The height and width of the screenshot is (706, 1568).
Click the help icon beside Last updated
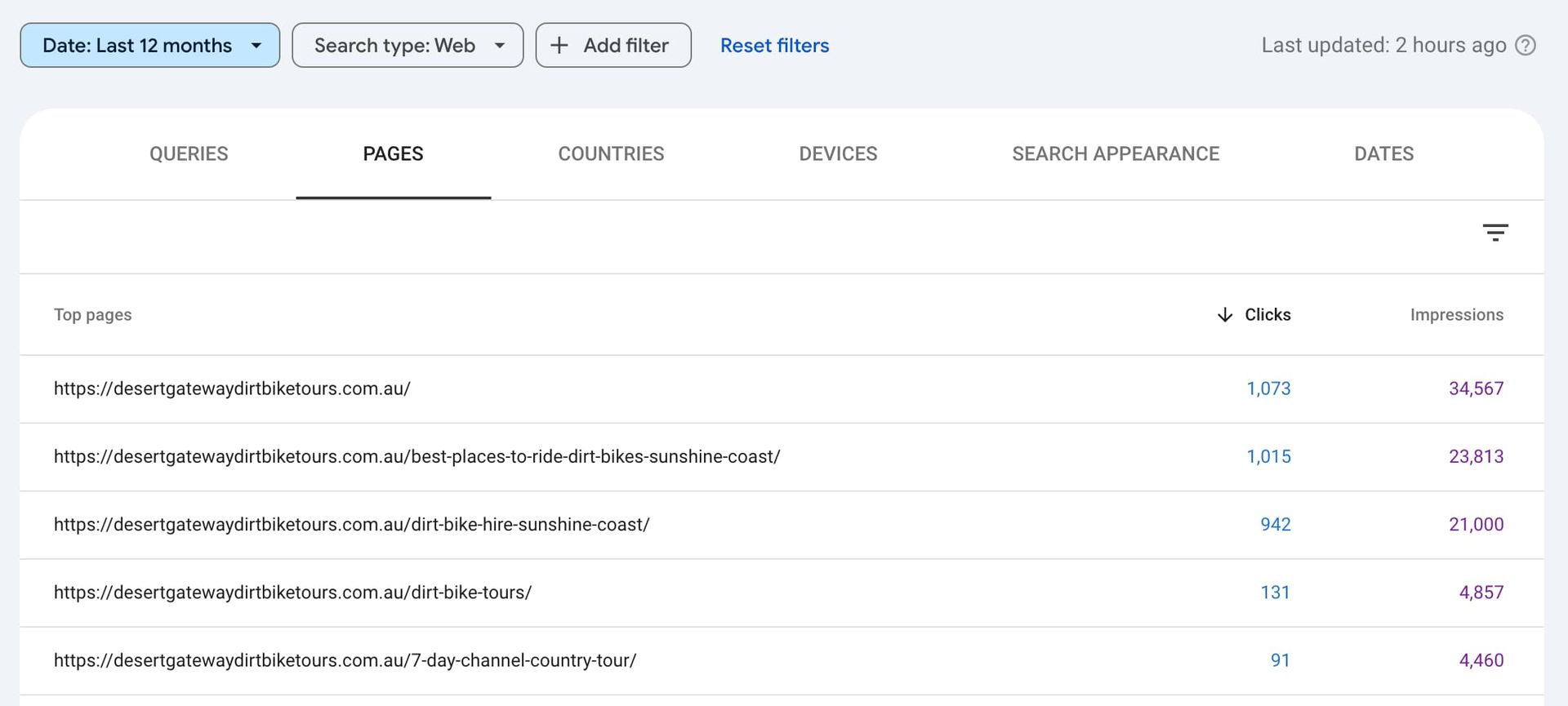point(1525,46)
